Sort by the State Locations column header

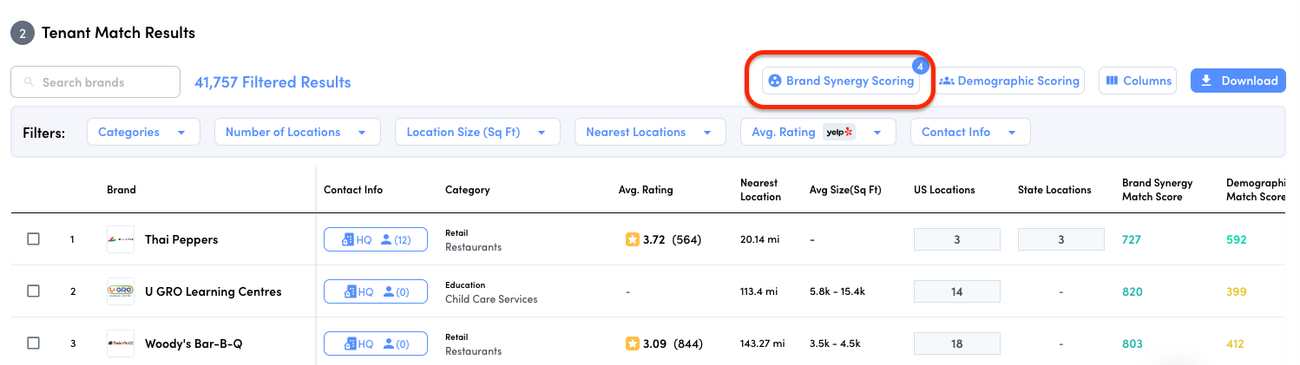pyautogui.click(x=1054, y=190)
